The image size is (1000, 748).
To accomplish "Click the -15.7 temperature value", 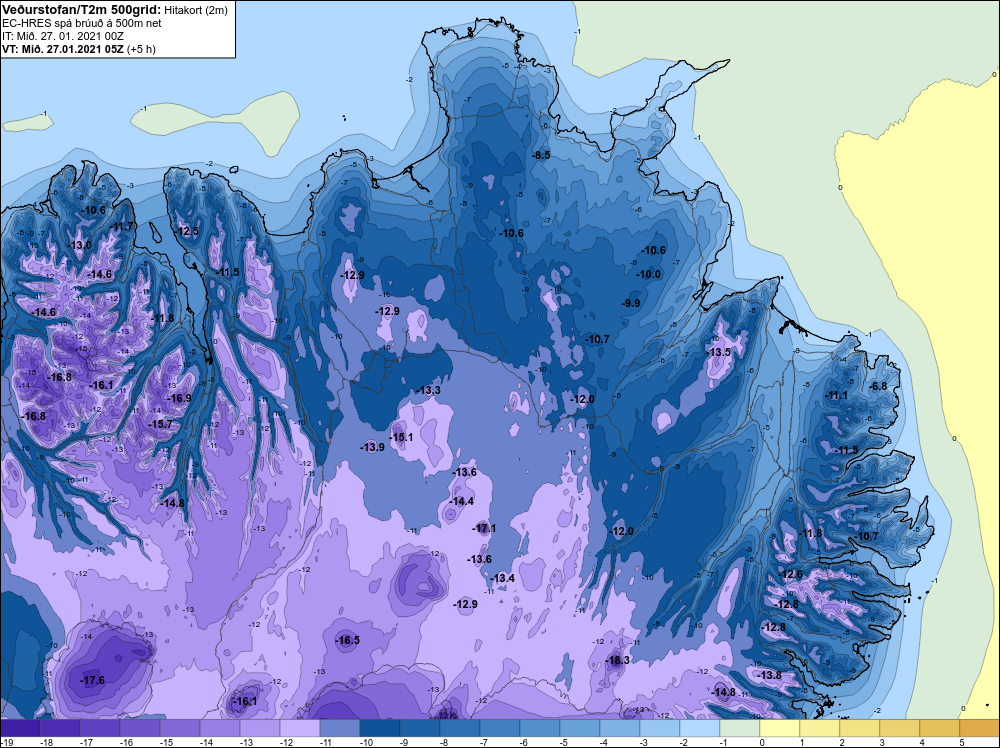I will [x=161, y=424].
